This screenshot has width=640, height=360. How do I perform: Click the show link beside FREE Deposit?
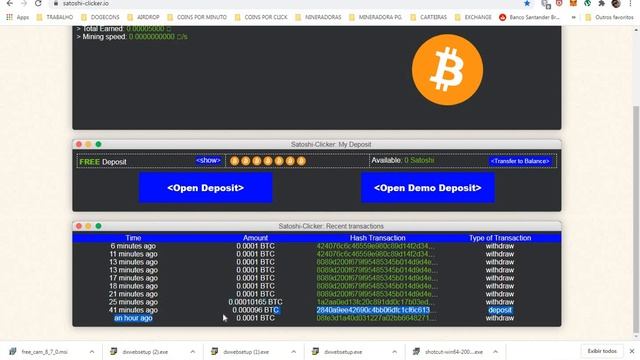[x=208, y=160]
